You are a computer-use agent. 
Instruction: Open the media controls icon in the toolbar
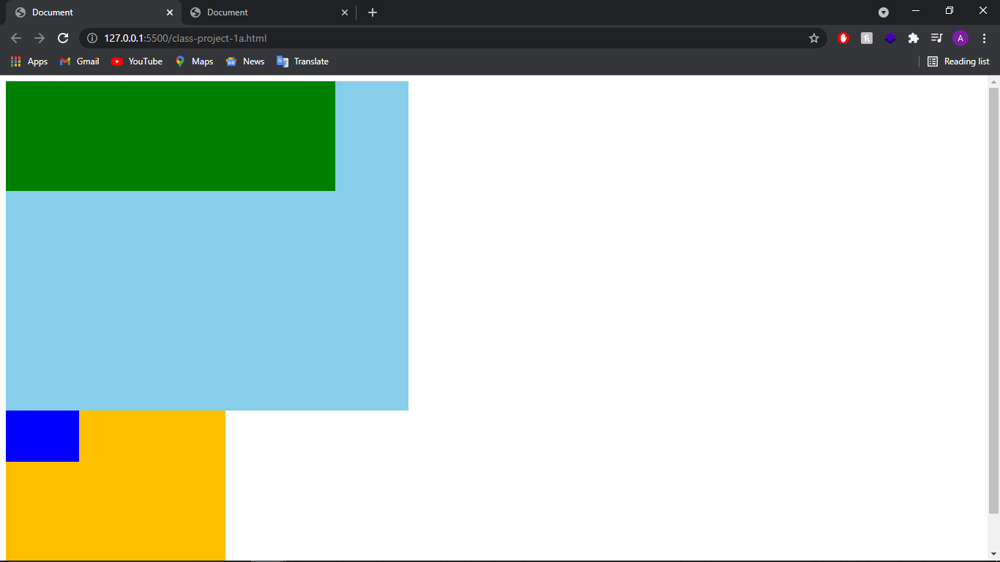(937, 38)
